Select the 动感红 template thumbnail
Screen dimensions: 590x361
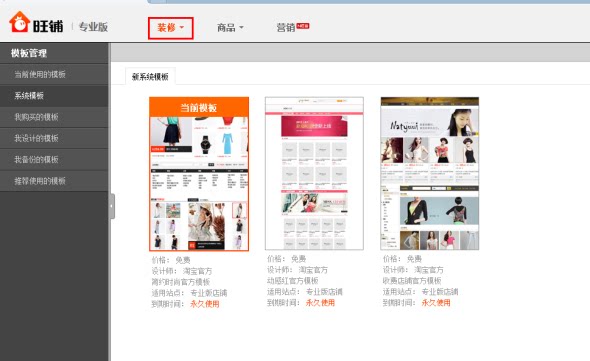point(314,173)
